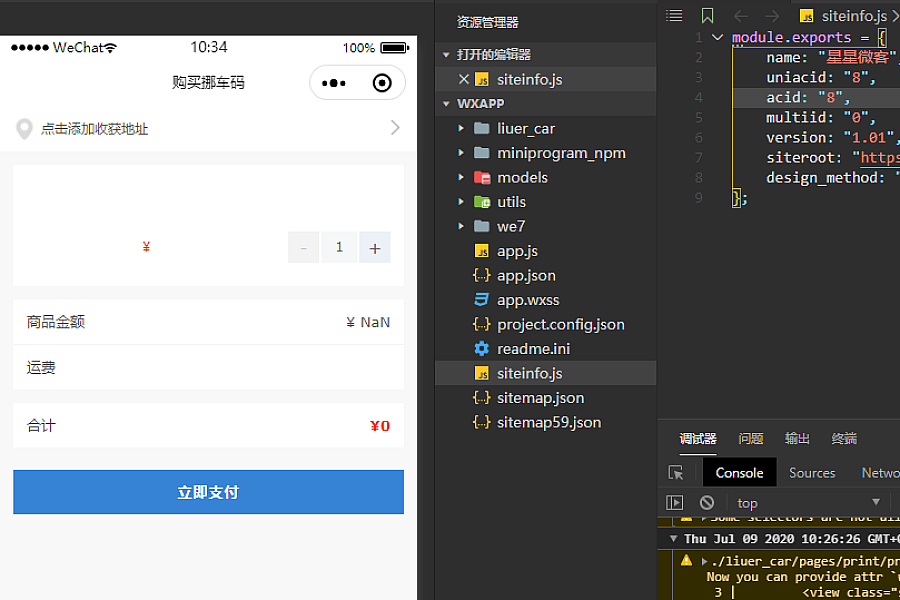
Task: Click the red models folder icon
Action: tap(482, 177)
